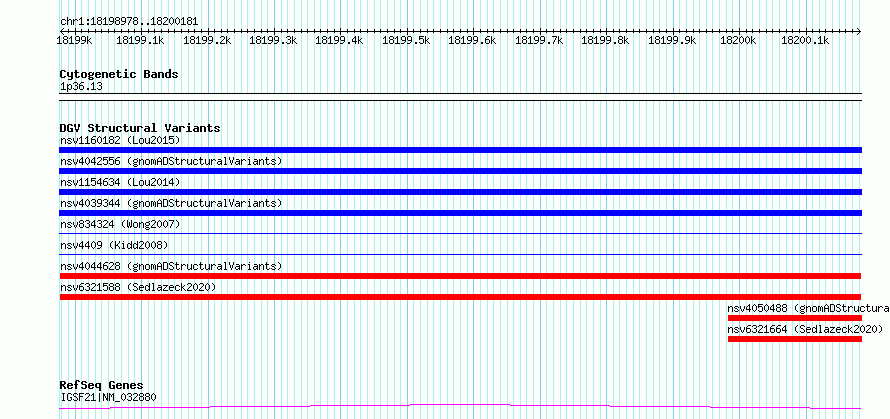
Task: Click the 18199.5k ruler mark
Action: [x=406, y=40]
